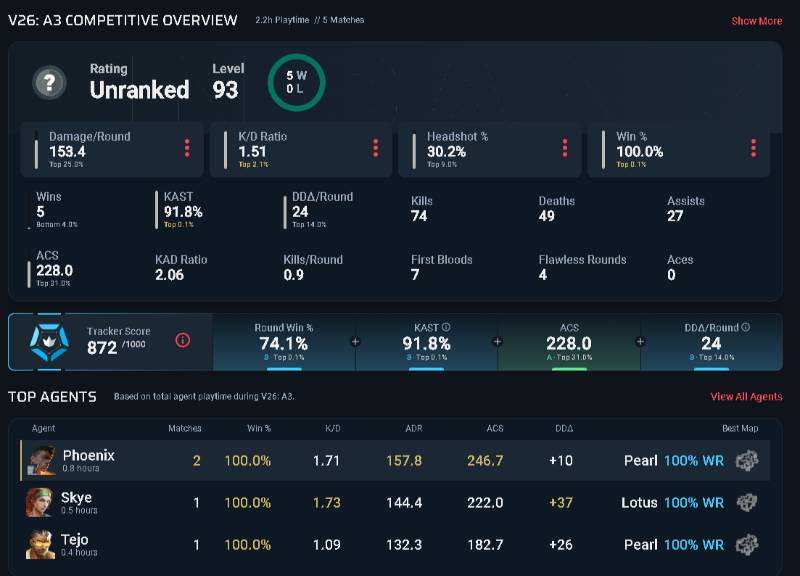Click the Kills 74 stat
Image resolution: width=800 pixels, height=576 pixels.
421,209
